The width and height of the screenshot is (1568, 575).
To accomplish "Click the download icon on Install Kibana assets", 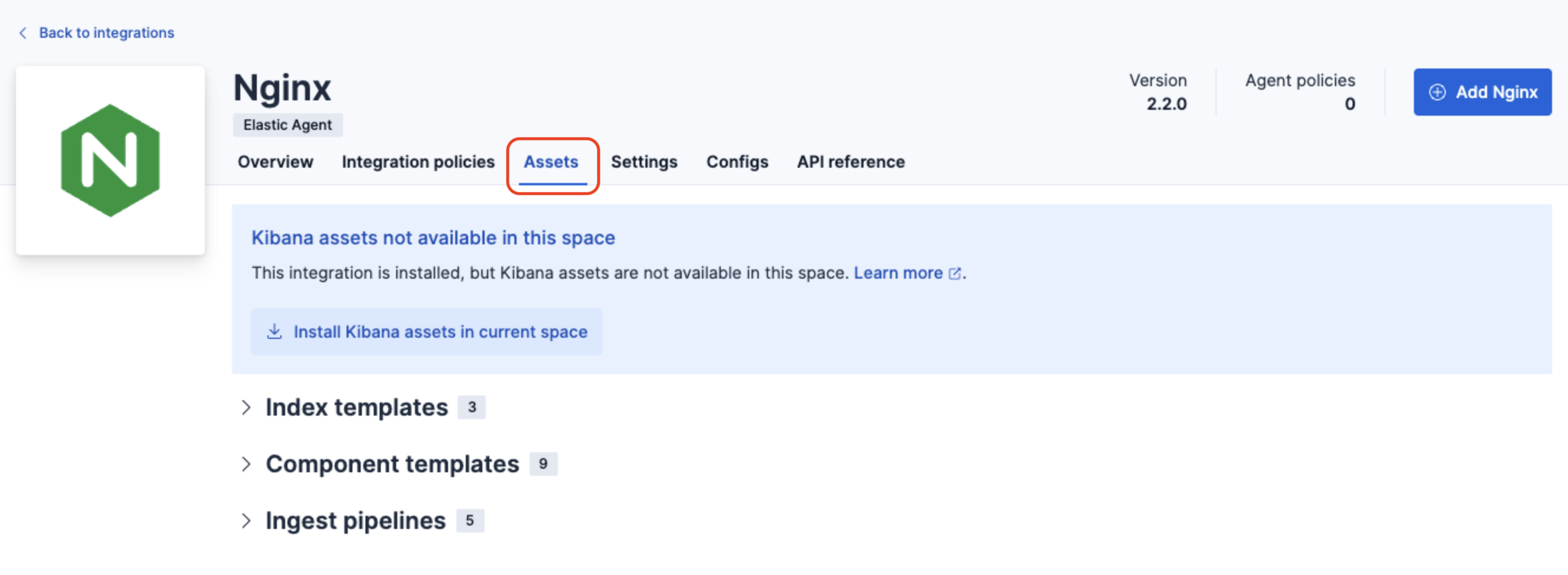I will click(275, 331).
